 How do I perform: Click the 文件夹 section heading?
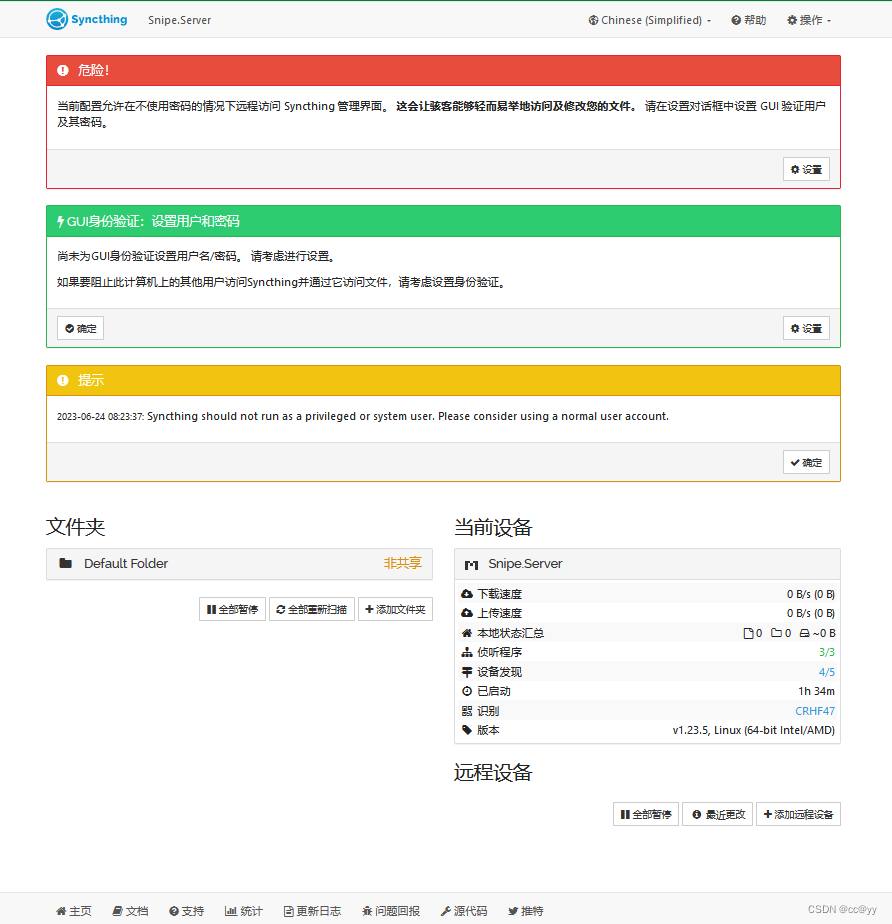pyautogui.click(x=75, y=527)
